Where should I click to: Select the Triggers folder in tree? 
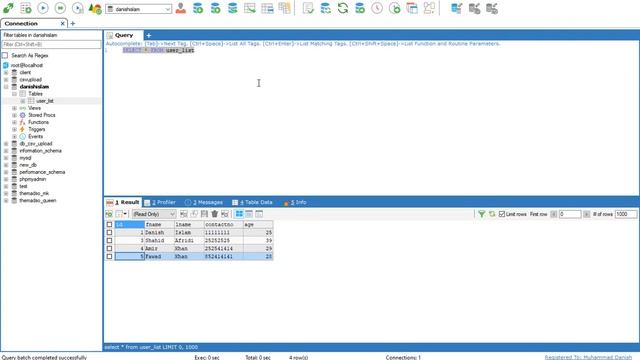tap(37, 129)
